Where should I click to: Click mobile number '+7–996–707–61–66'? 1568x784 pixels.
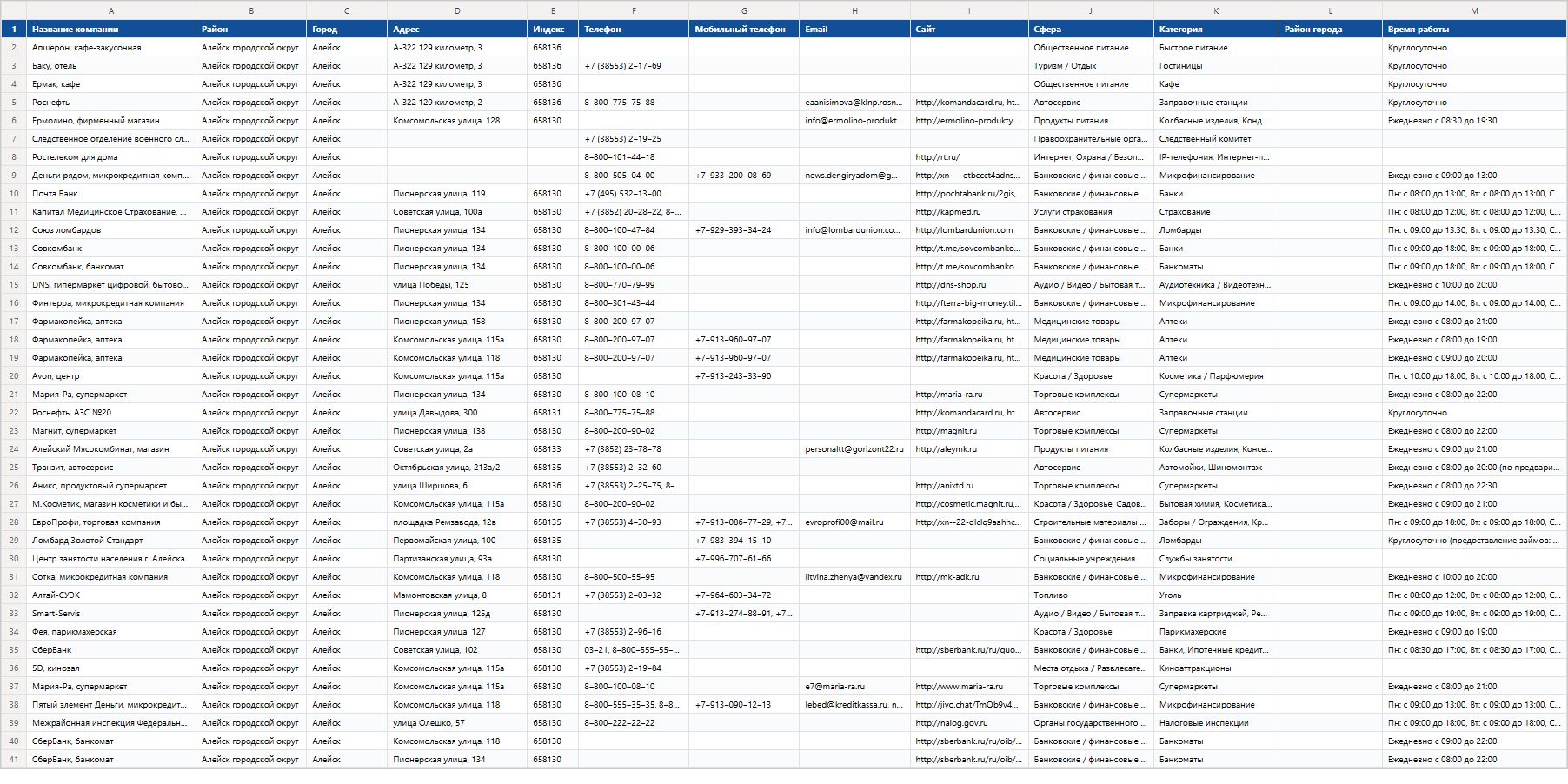744,559
